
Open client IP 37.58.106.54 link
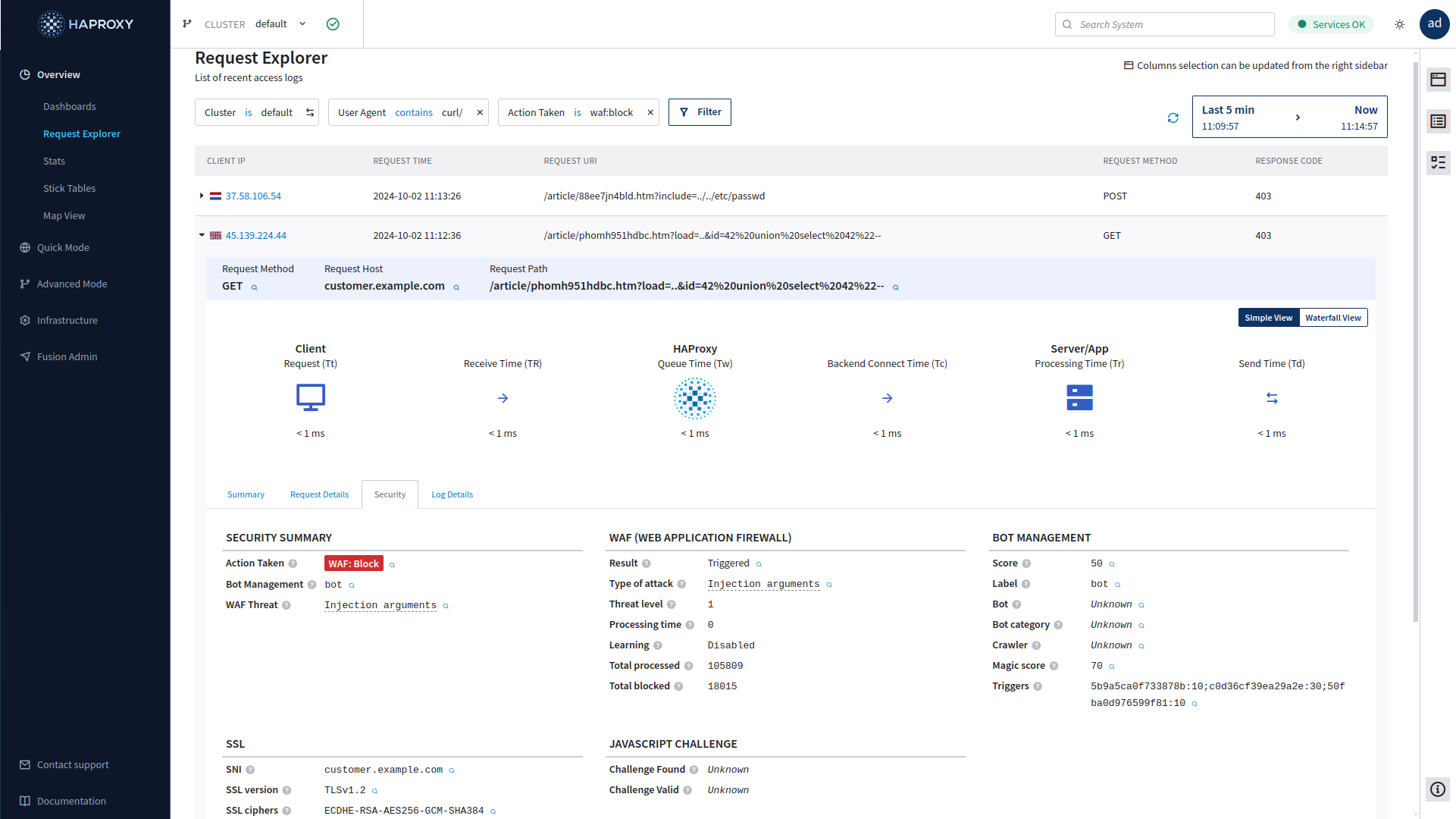point(253,196)
